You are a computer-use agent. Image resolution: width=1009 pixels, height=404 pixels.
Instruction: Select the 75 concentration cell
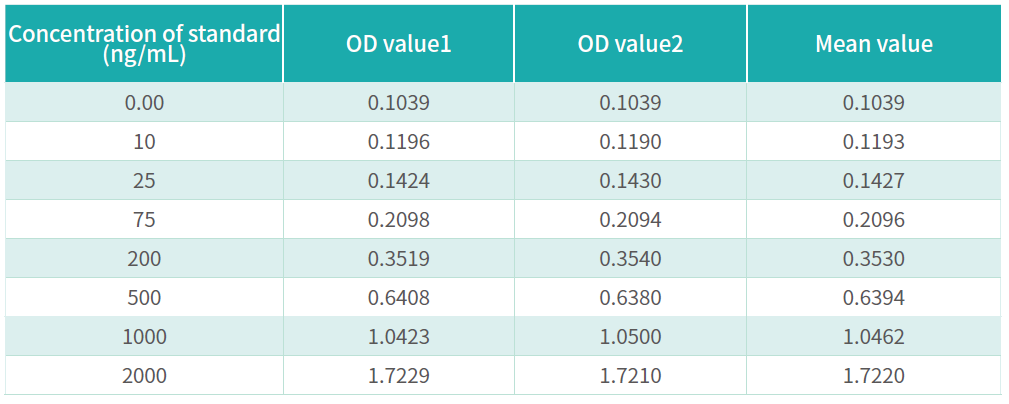click(145, 220)
